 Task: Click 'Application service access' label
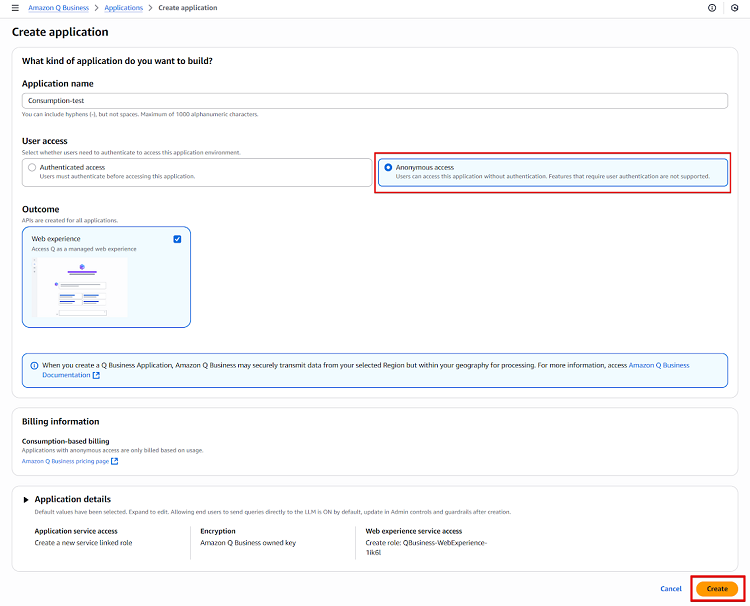point(76,531)
